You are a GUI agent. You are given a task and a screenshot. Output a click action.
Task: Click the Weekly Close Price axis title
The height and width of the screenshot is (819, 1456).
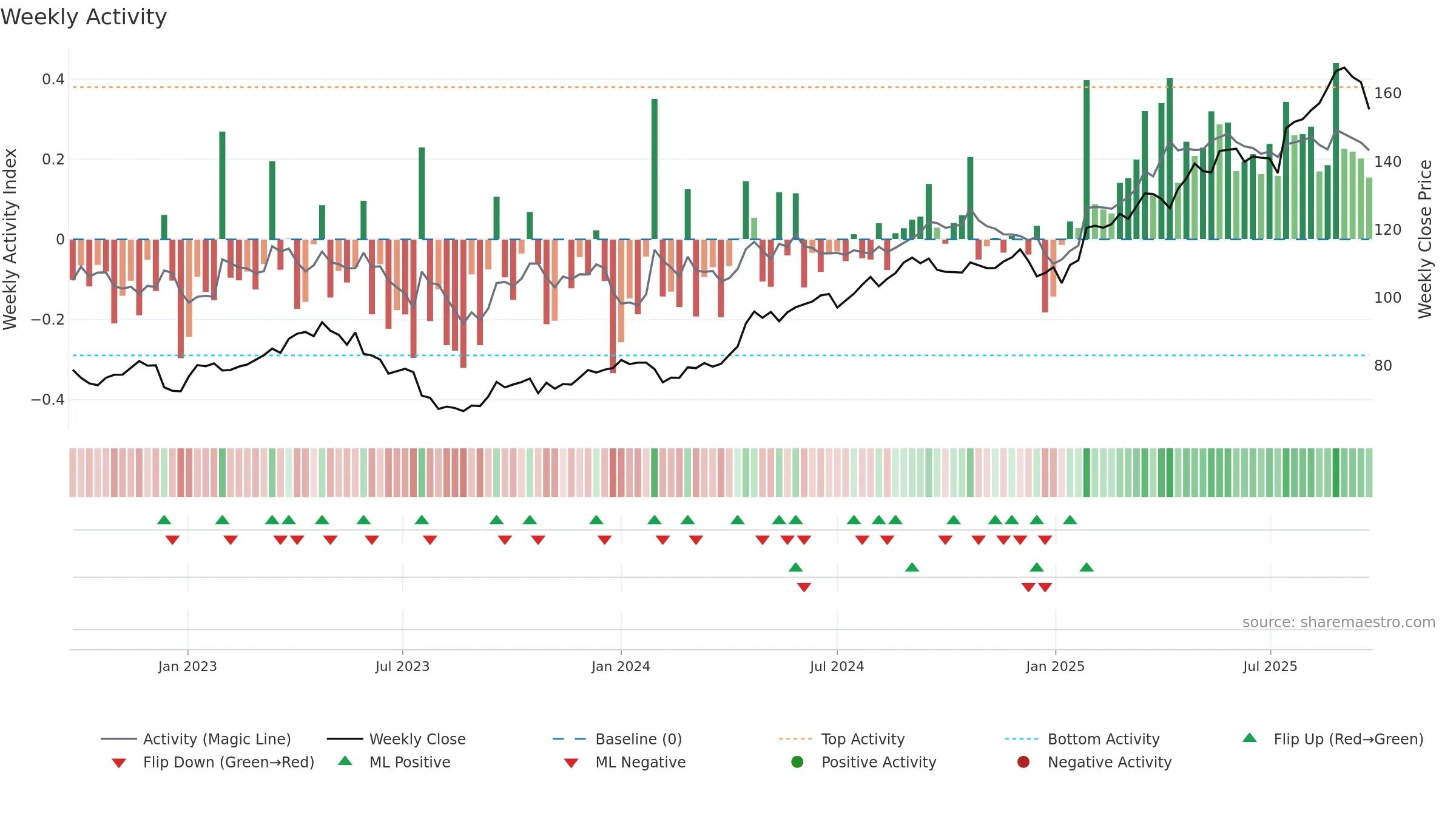1425,239
